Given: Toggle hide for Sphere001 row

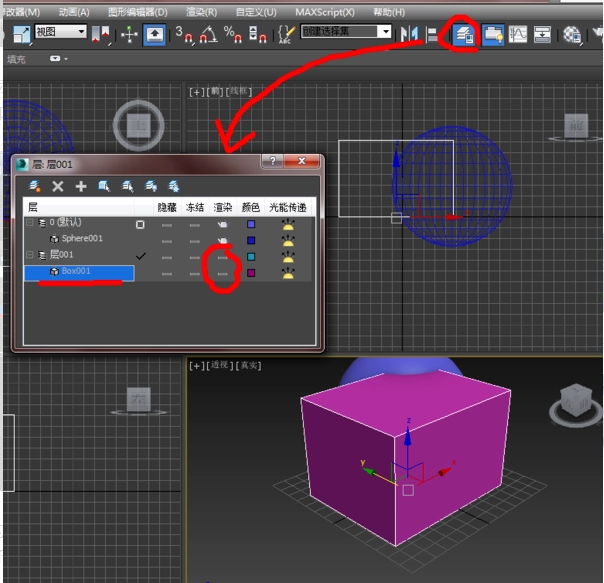Looking at the screenshot, I should tap(167, 241).
